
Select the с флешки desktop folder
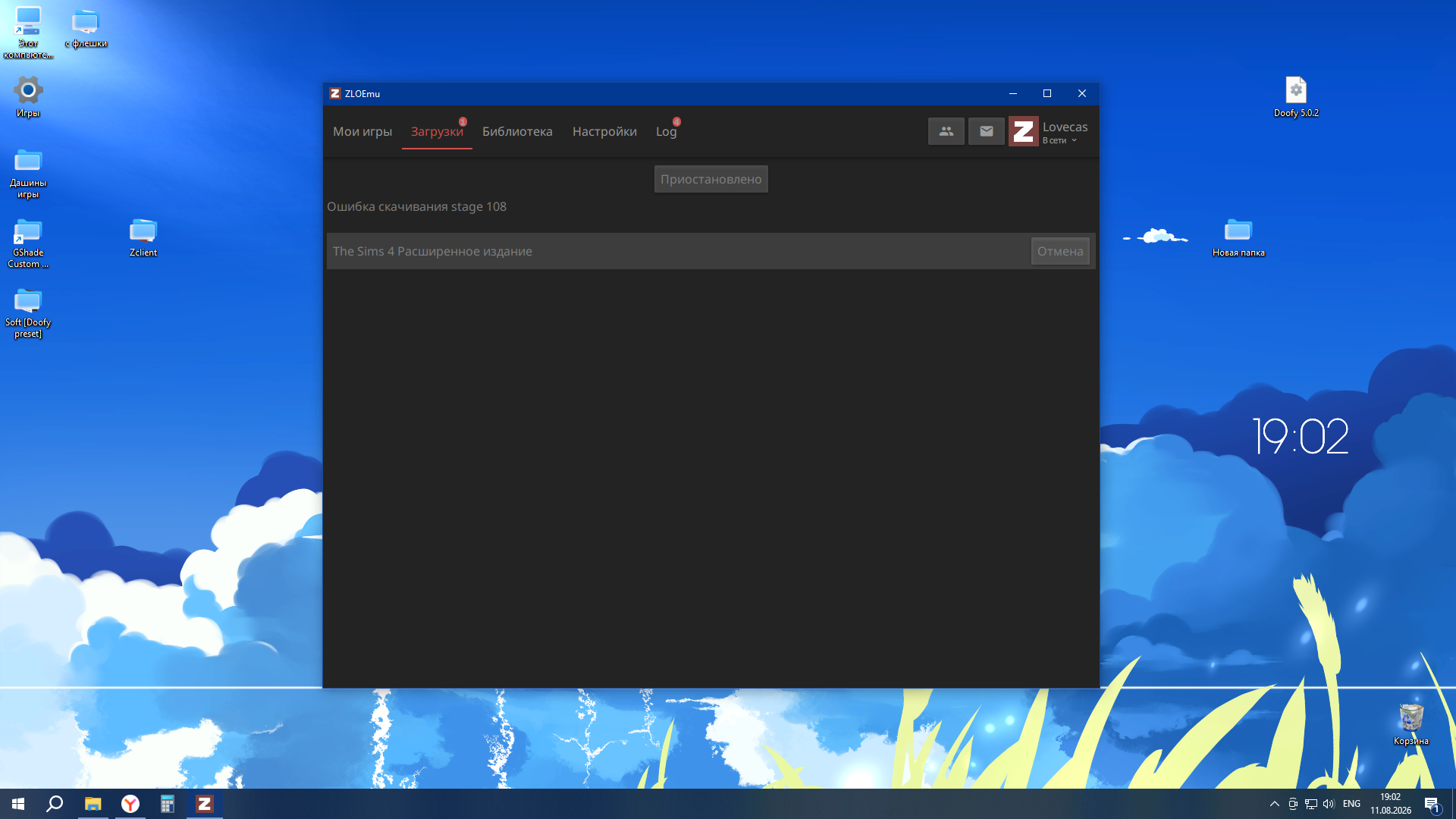coord(86,28)
